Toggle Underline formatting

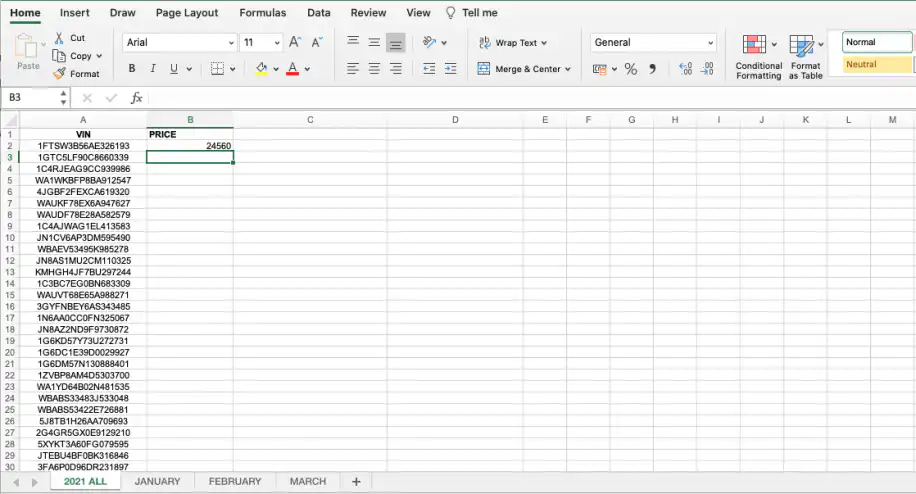(x=174, y=68)
